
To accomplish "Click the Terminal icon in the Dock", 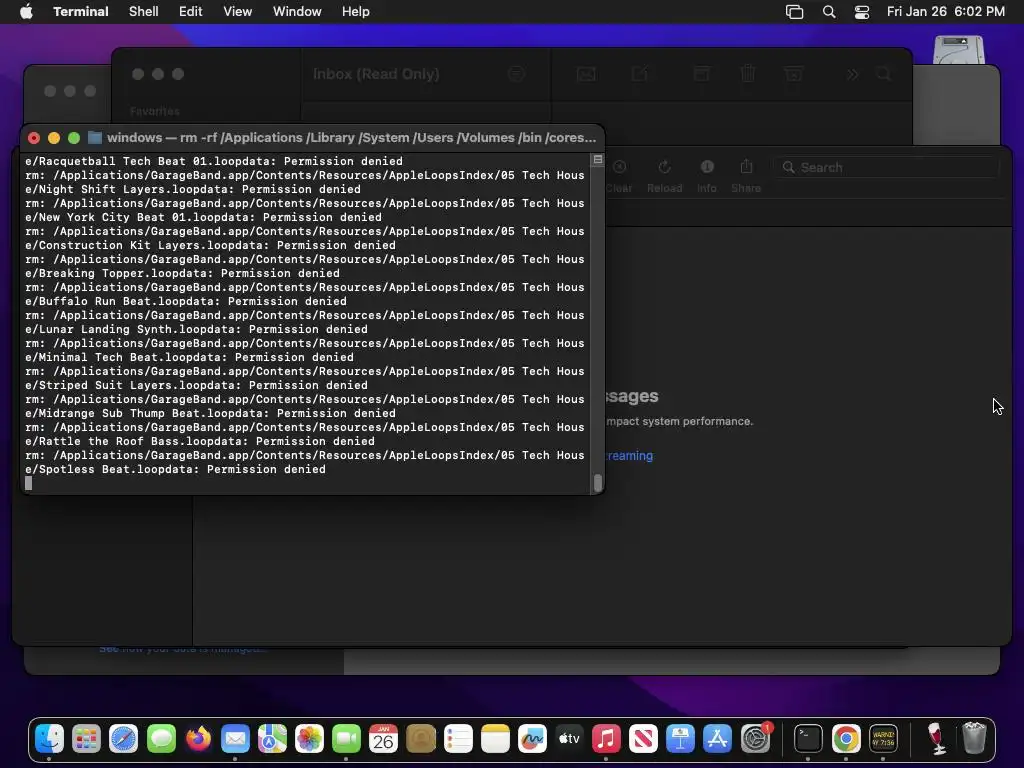I will [808, 739].
